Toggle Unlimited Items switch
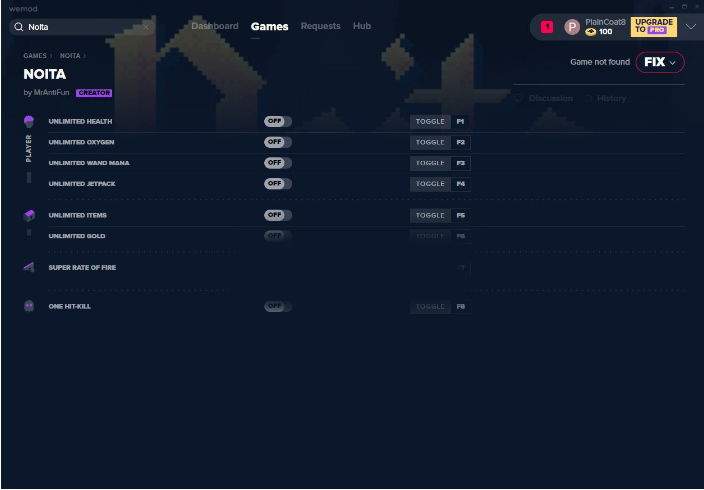This screenshot has height=490, width=704. pos(278,215)
